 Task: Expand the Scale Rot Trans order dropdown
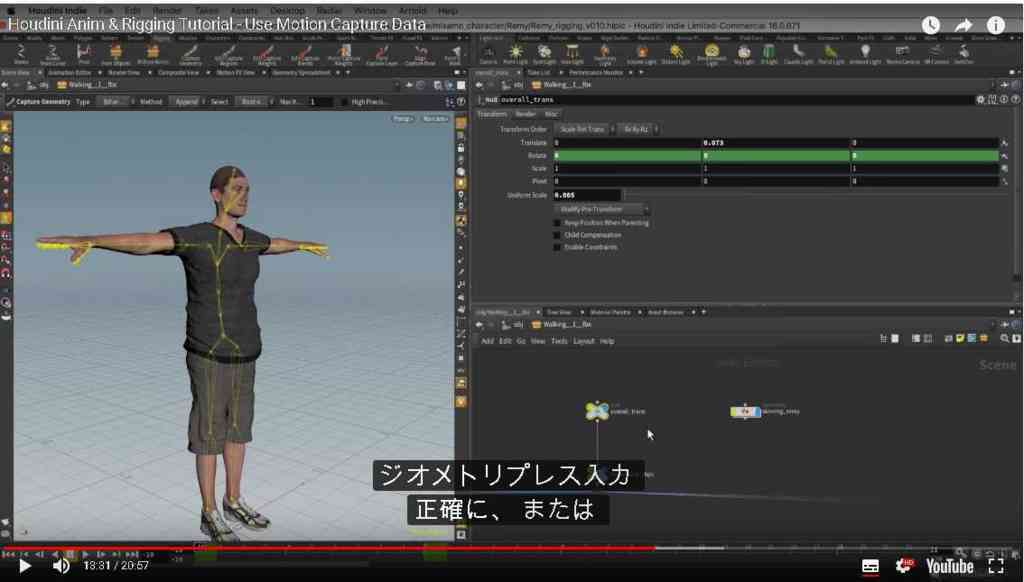point(585,129)
